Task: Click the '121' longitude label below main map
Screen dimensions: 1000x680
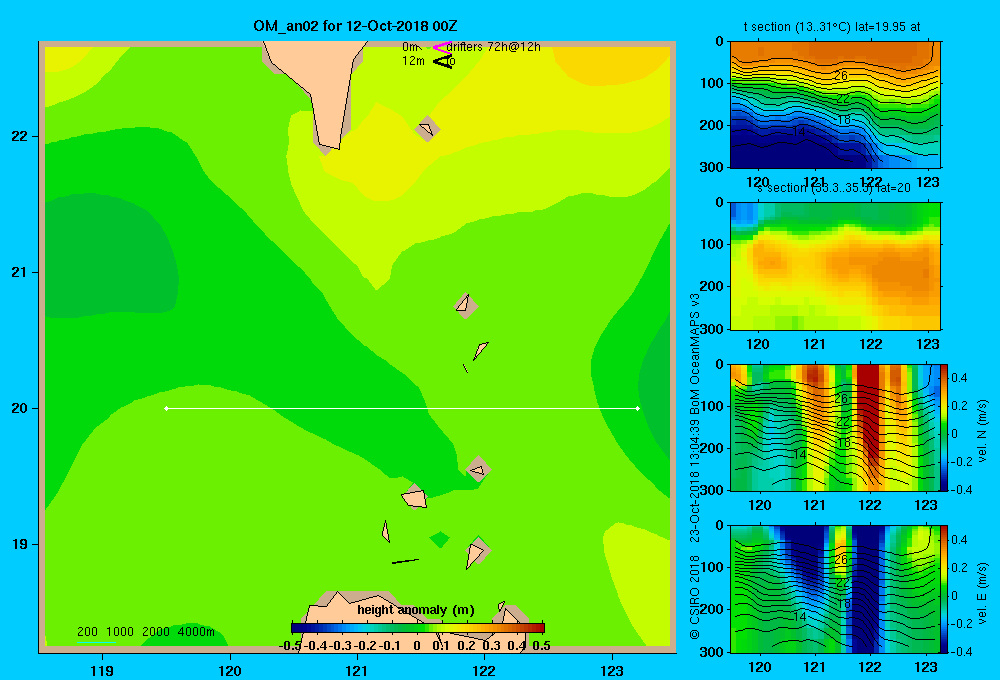Action: (357, 670)
